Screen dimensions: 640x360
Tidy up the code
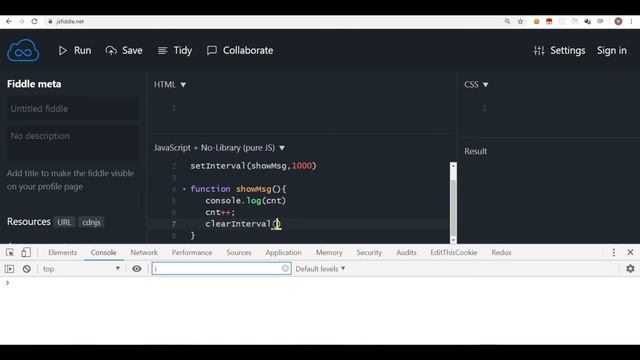coord(175,50)
